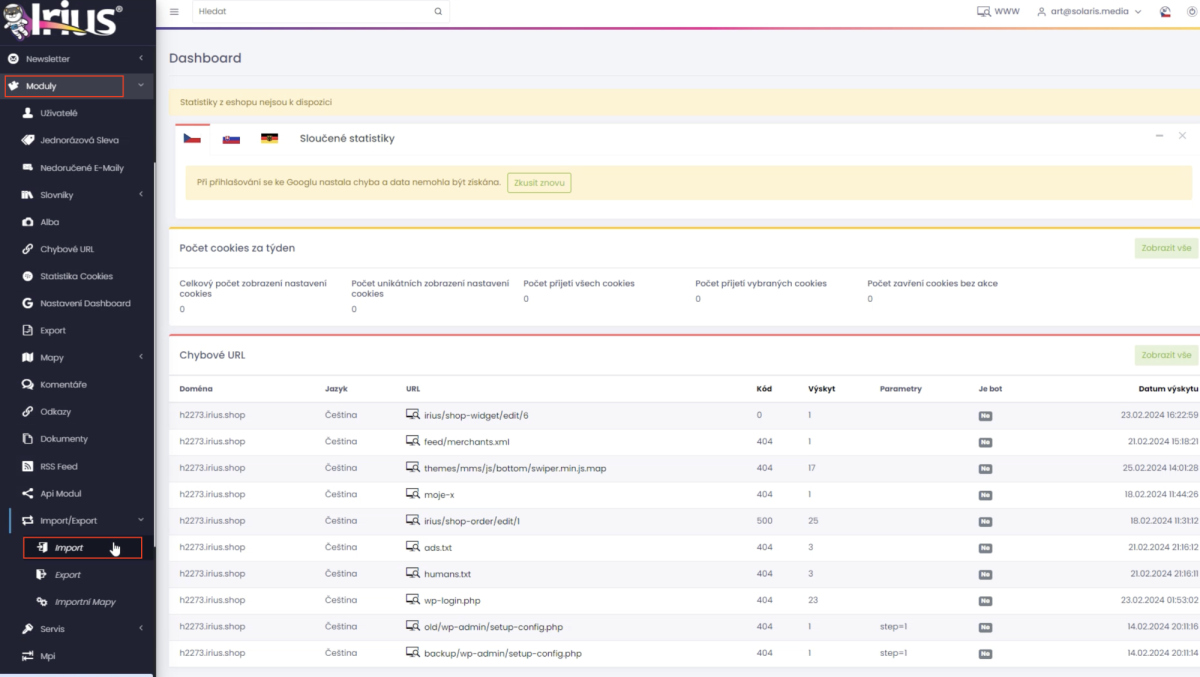This screenshot has width=1200, height=677.
Task: Click the Dashboard page heading
Action: (x=205, y=58)
